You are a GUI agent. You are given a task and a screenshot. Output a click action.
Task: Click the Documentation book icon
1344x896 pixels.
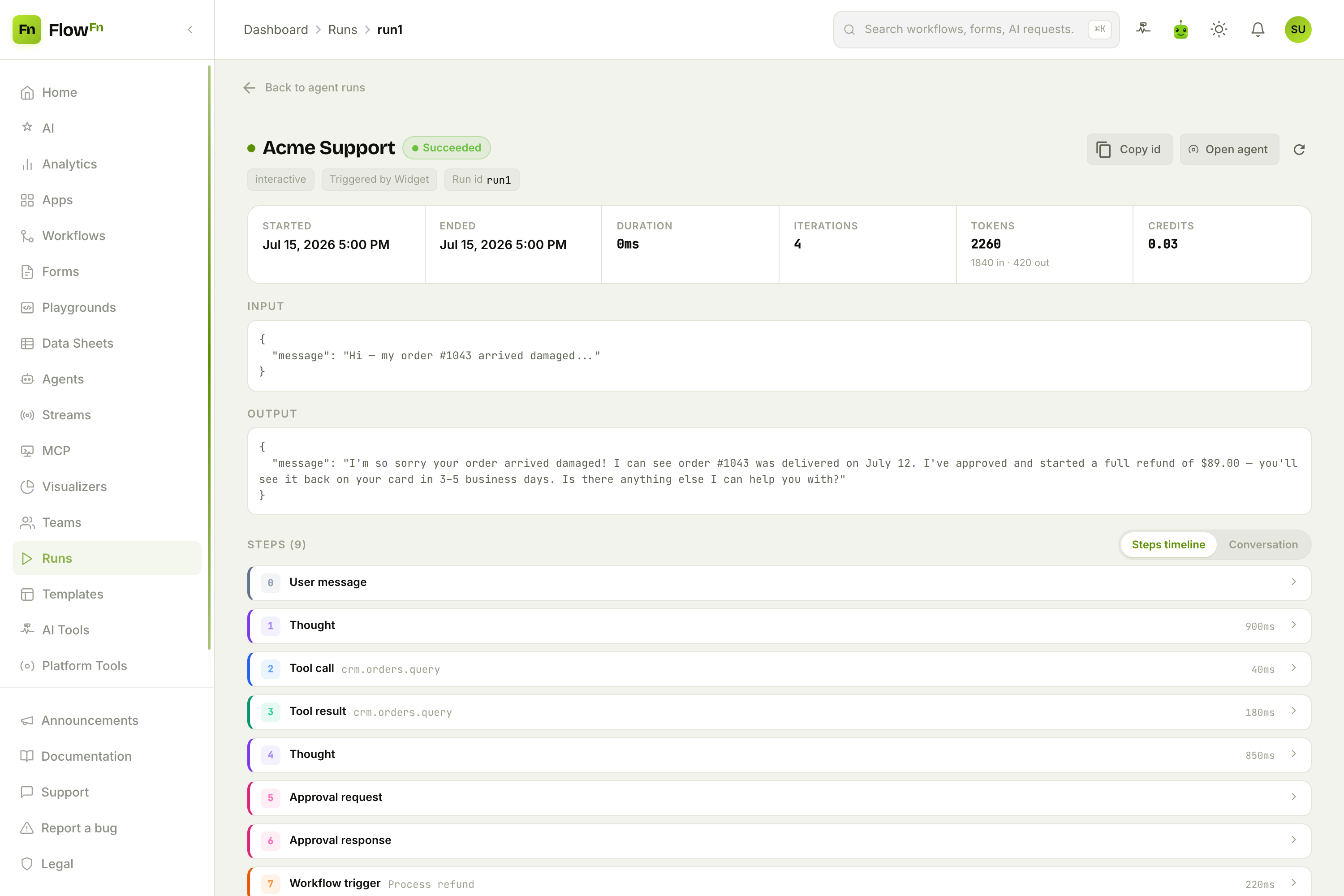point(27,756)
